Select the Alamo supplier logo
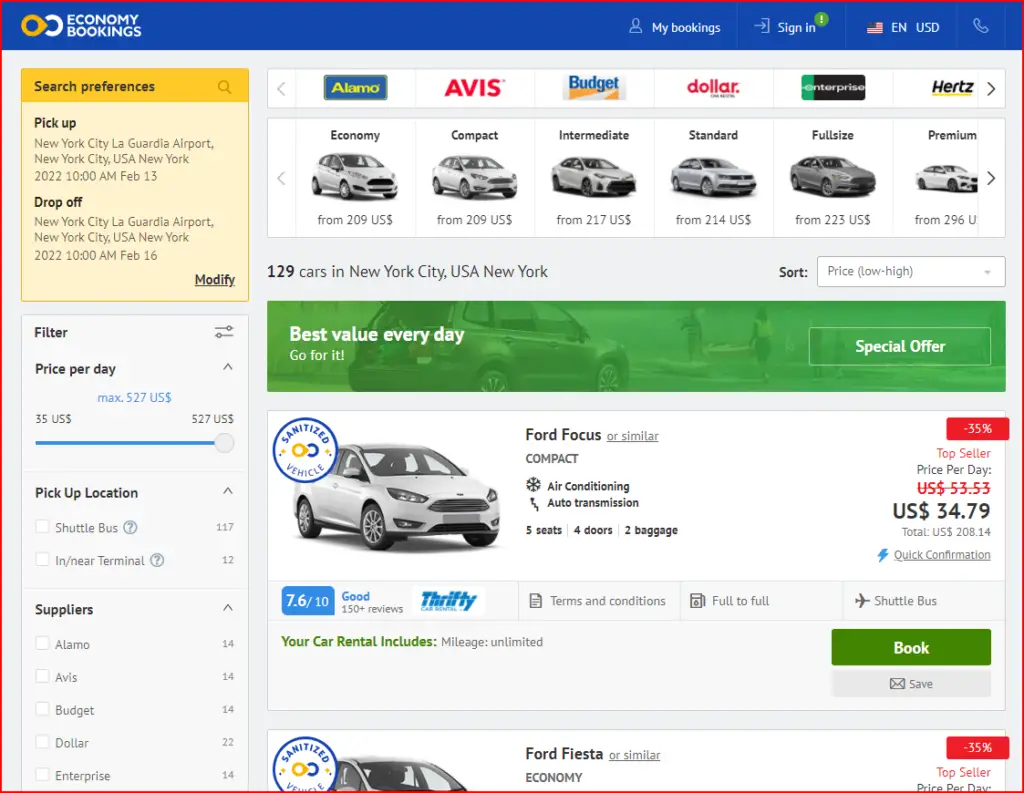This screenshot has width=1024, height=793. click(355, 88)
